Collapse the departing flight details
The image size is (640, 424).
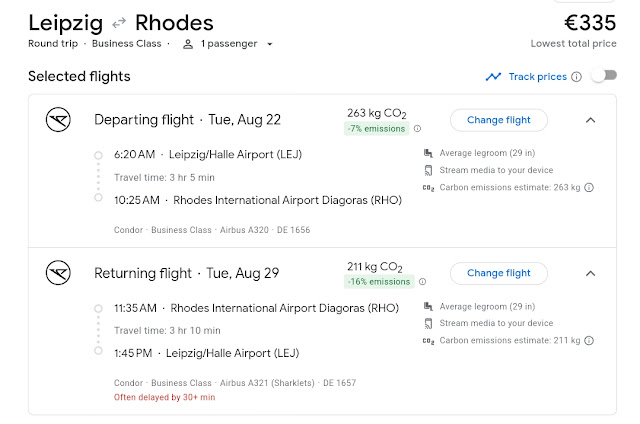point(590,120)
